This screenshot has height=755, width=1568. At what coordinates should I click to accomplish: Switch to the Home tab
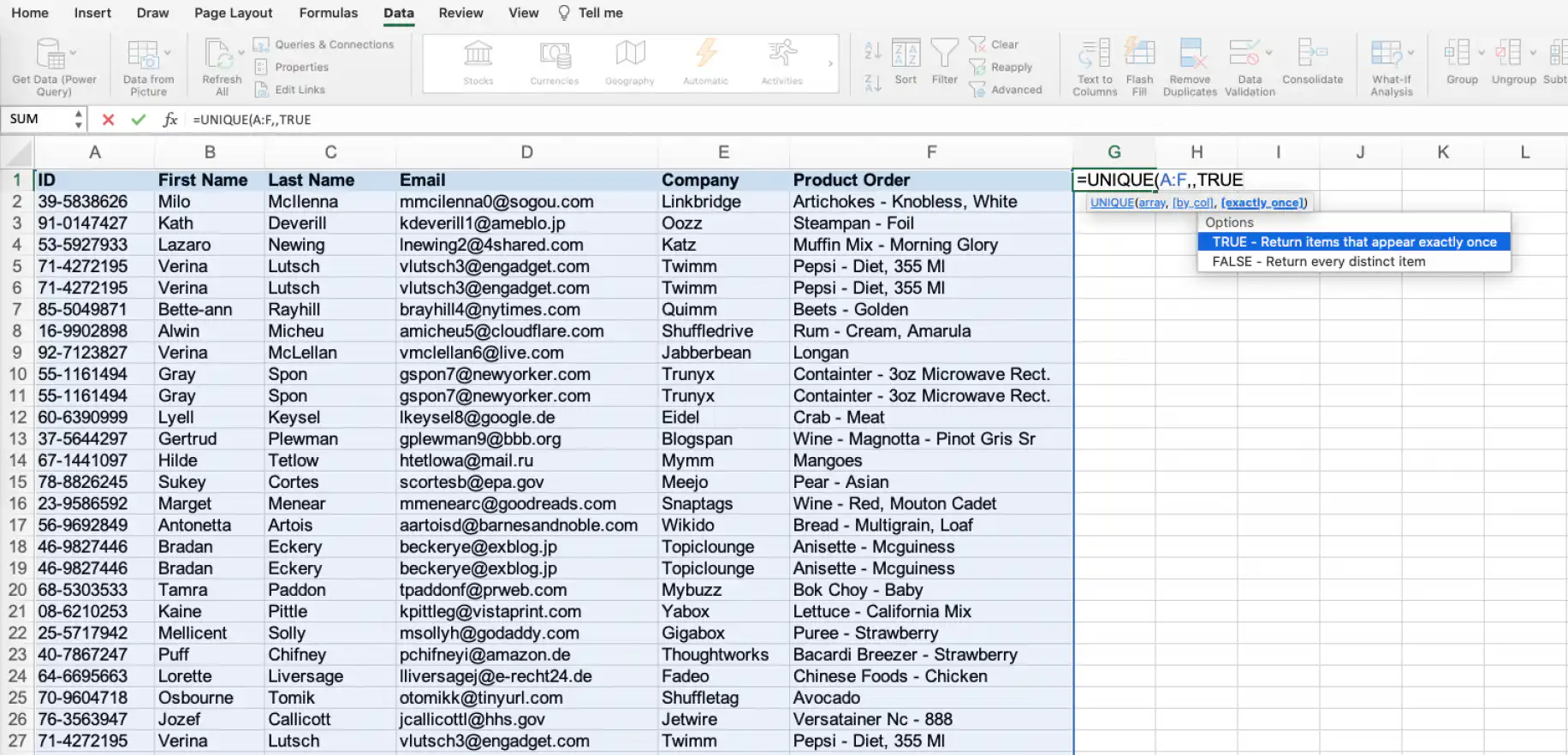(x=30, y=13)
